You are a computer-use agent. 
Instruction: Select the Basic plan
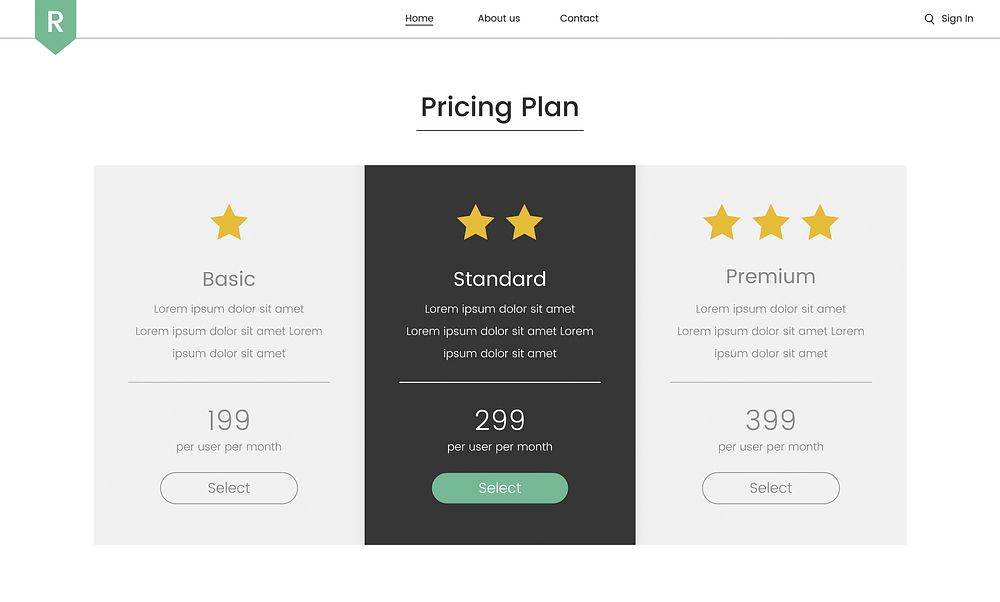tap(229, 488)
